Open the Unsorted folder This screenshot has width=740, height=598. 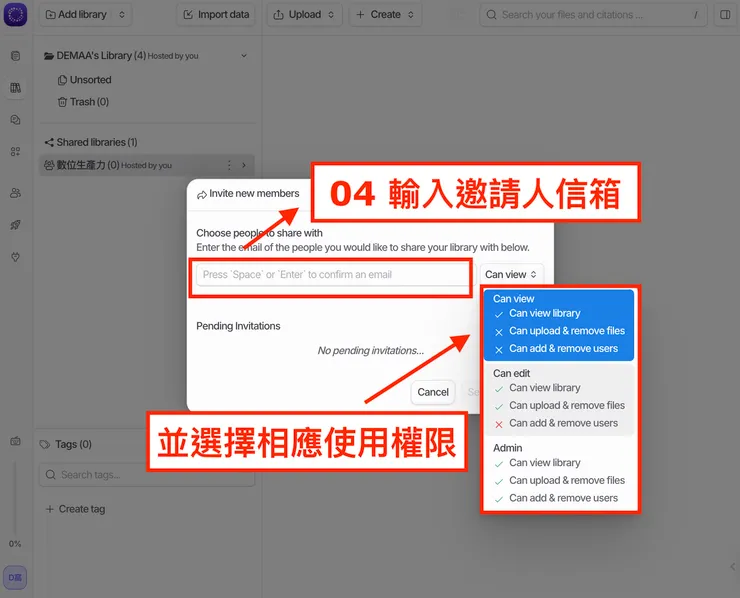(x=84, y=80)
